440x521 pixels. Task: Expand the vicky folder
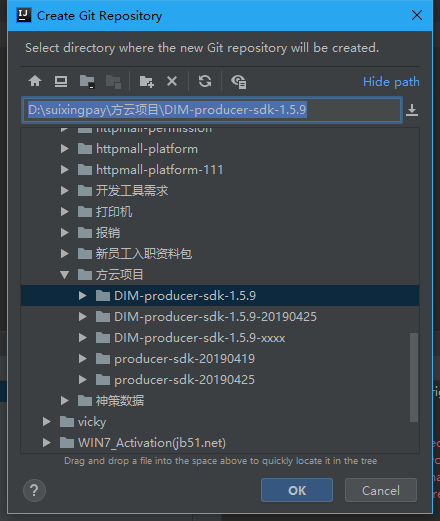tap(46, 422)
